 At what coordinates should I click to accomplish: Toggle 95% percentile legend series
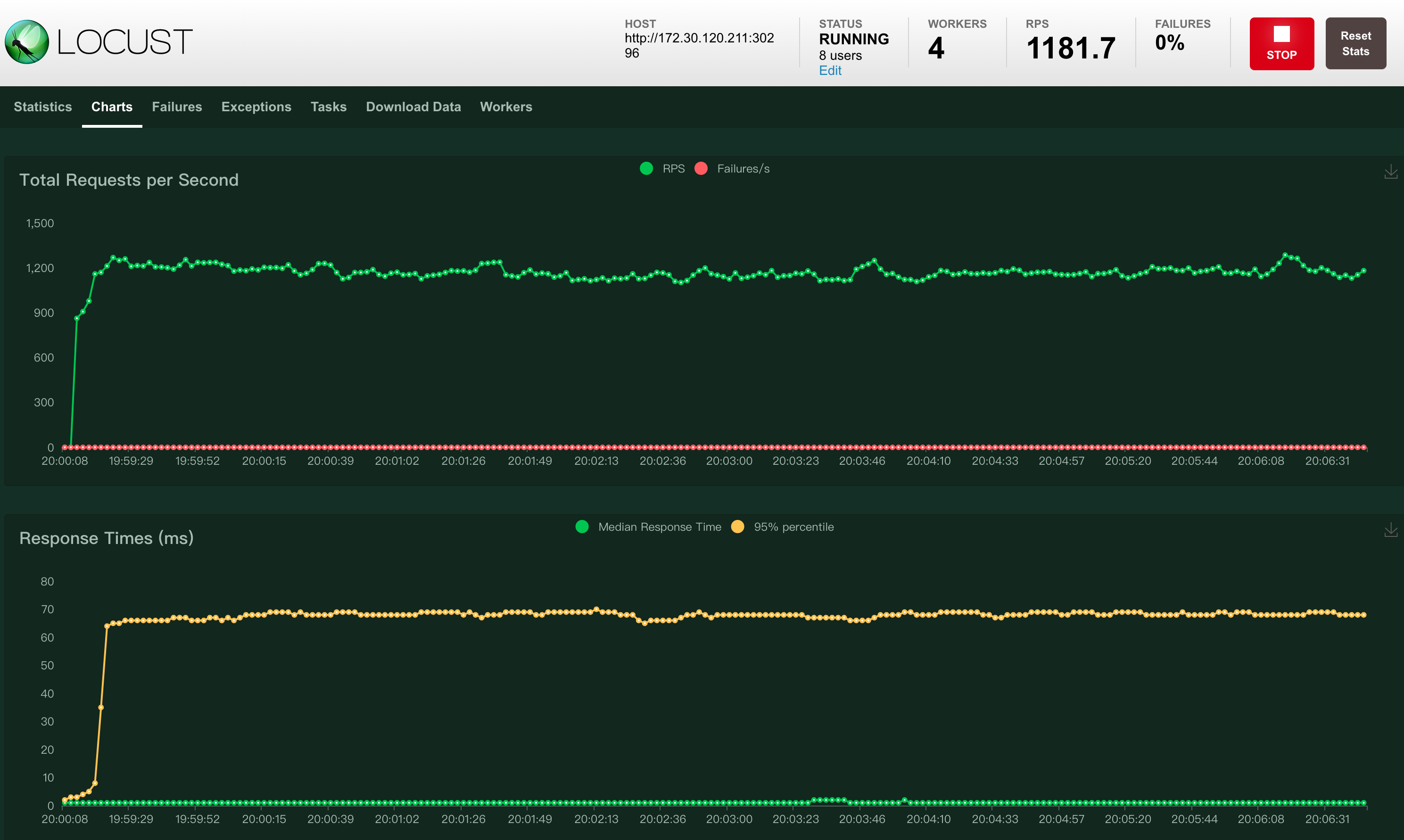pyautogui.click(x=783, y=527)
